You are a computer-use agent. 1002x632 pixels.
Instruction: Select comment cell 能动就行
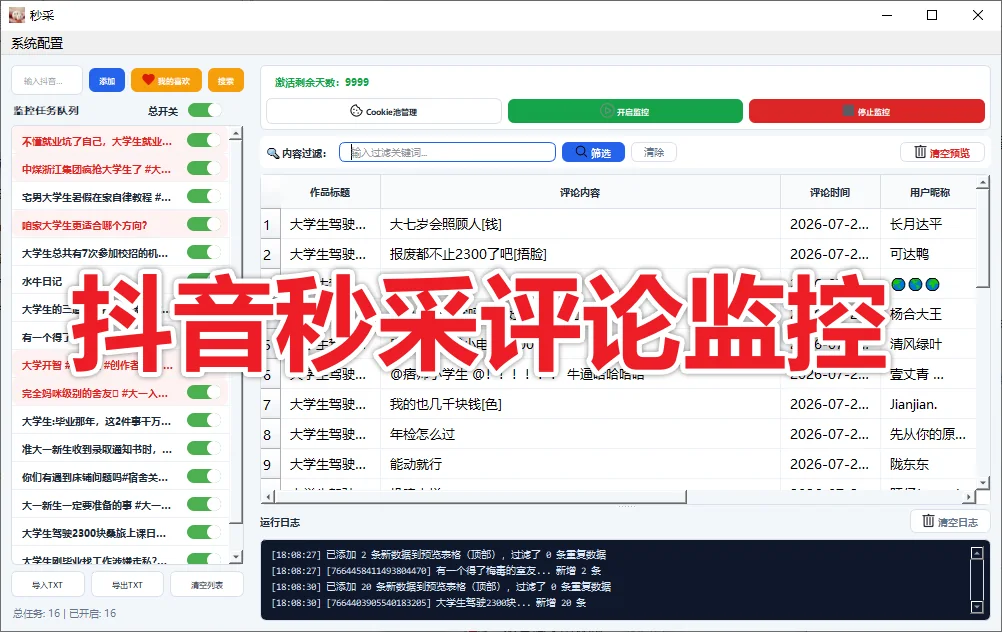click(580, 465)
